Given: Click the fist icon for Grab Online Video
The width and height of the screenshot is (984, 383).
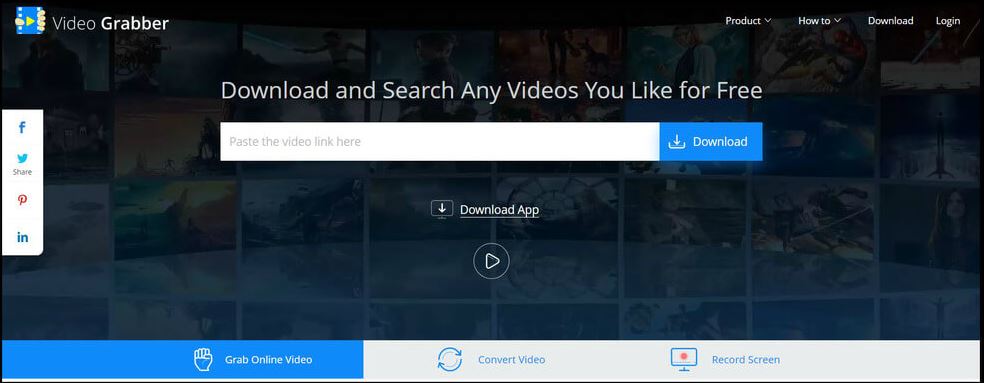Looking at the screenshot, I should [203, 360].
